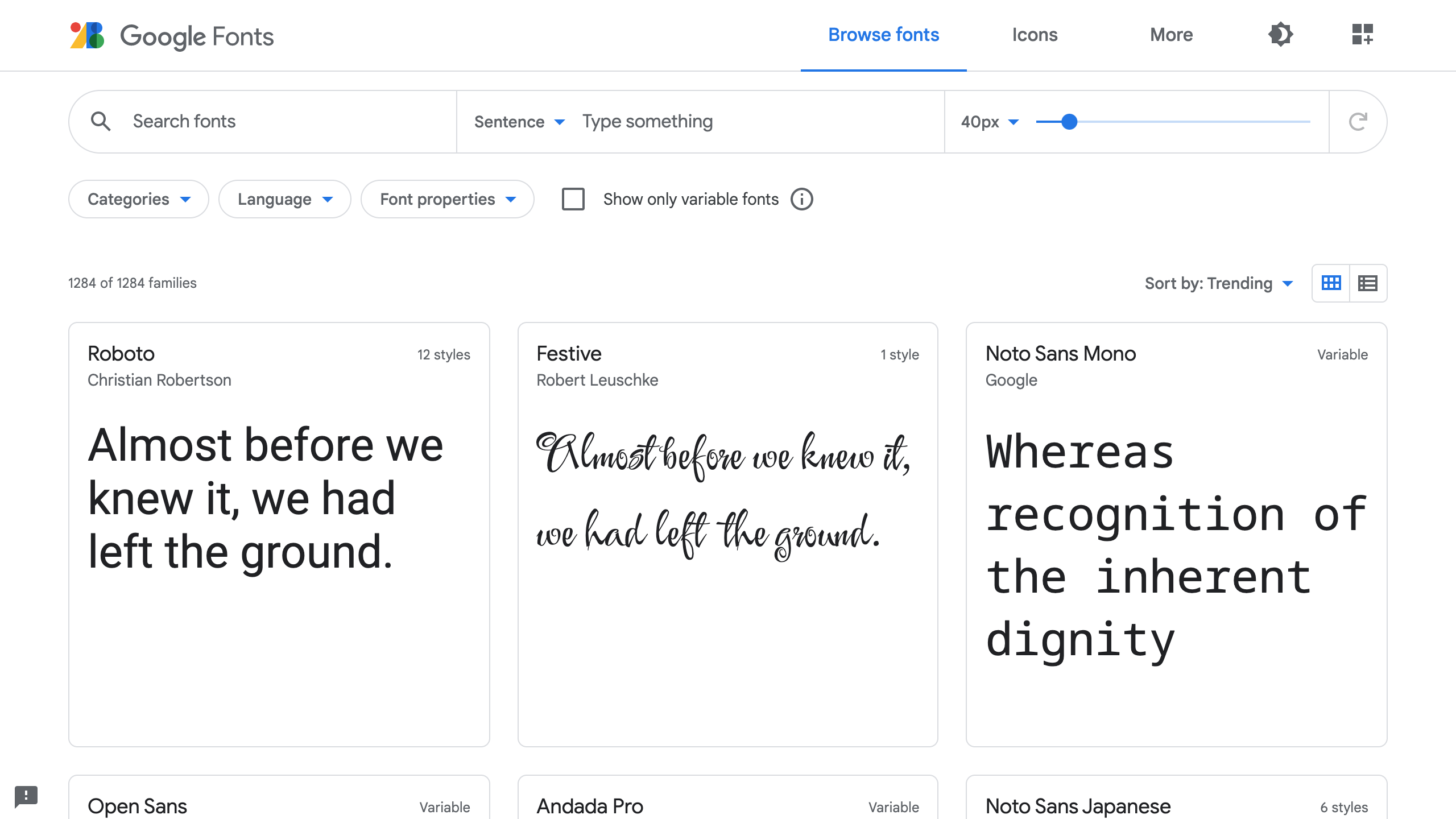
Task: Click the '12 styles' label on Roboto
Action: 444,354
